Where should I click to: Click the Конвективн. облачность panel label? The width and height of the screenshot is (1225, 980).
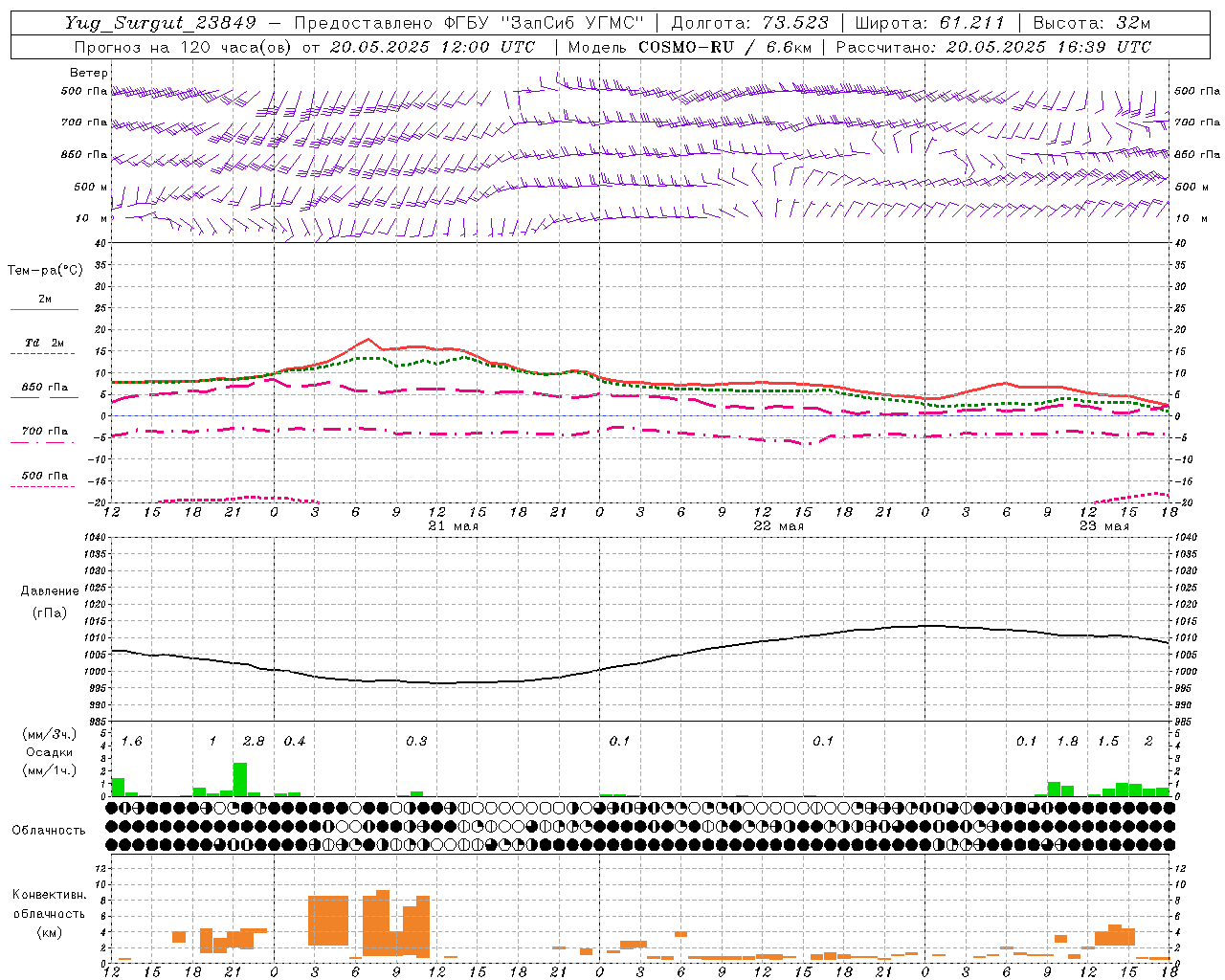click(49, 903)
